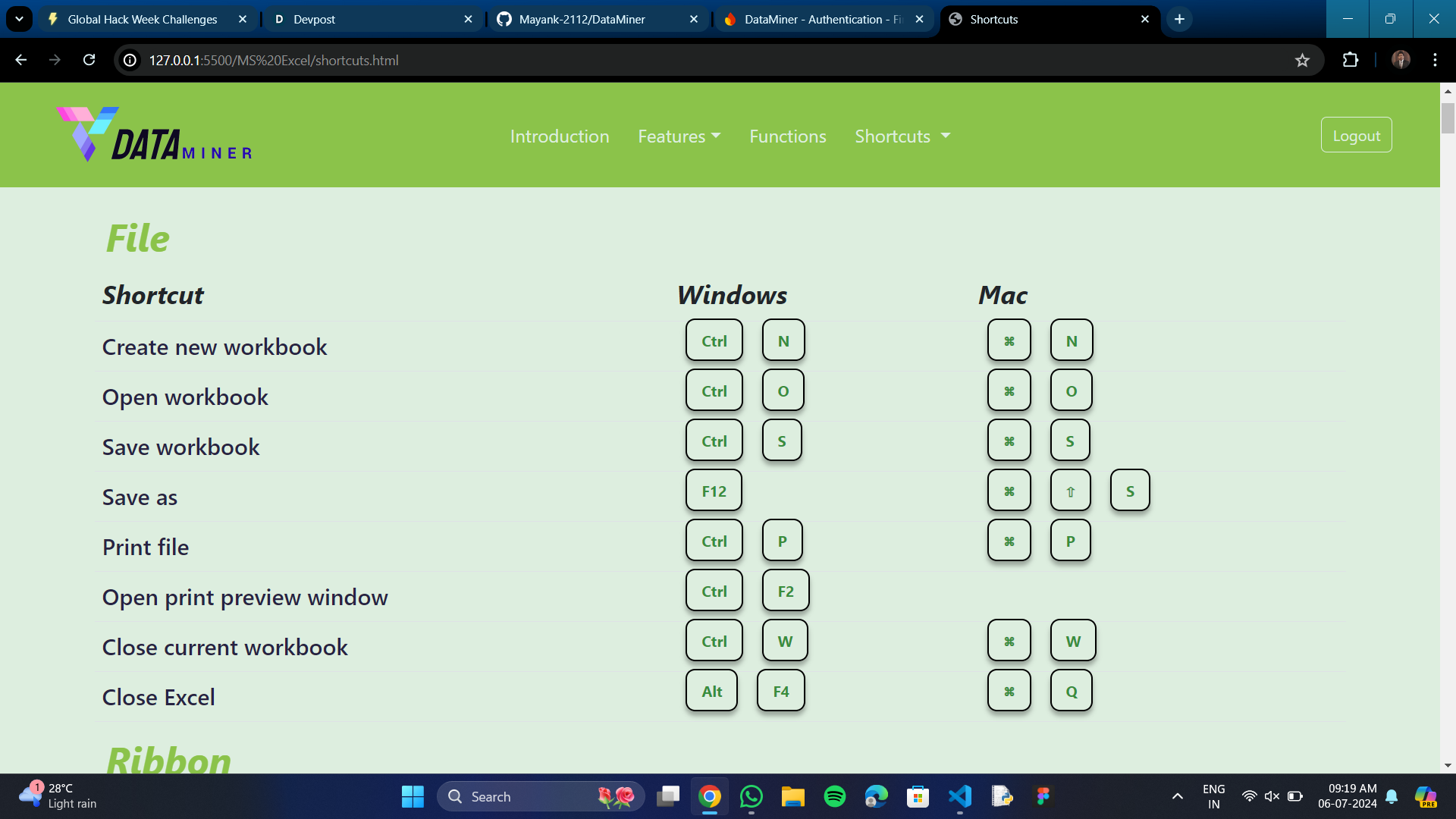
Task: Show hidden system tray icons
Action: tap(1177, 796)
